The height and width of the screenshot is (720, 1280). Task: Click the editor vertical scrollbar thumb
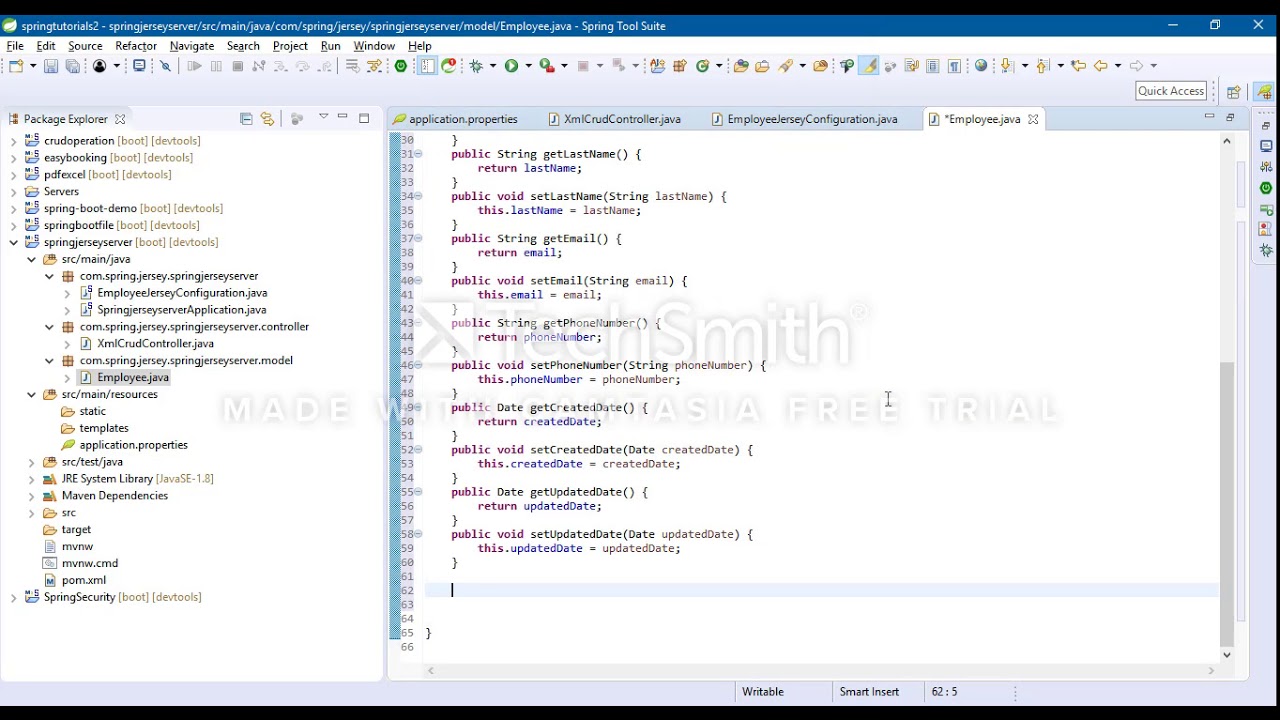click(x=1227, y=505)
